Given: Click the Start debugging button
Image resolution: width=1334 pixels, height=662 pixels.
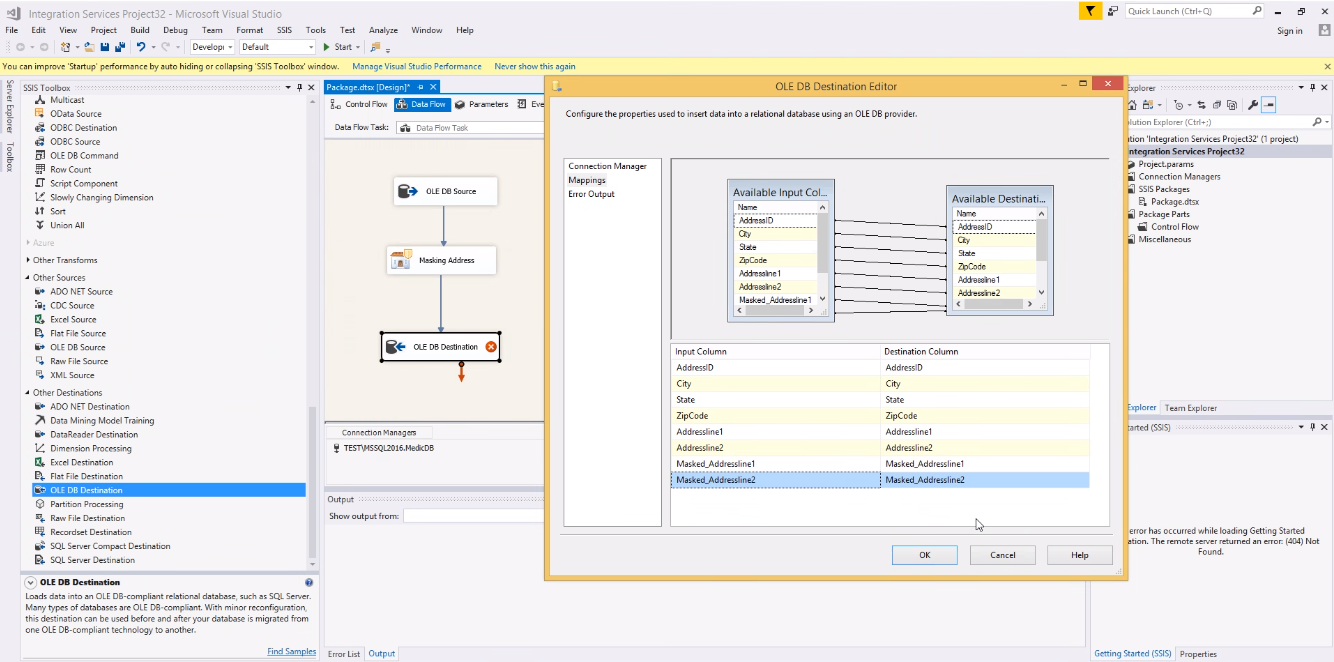Looking at the screenshot, I should pos(339,47).
